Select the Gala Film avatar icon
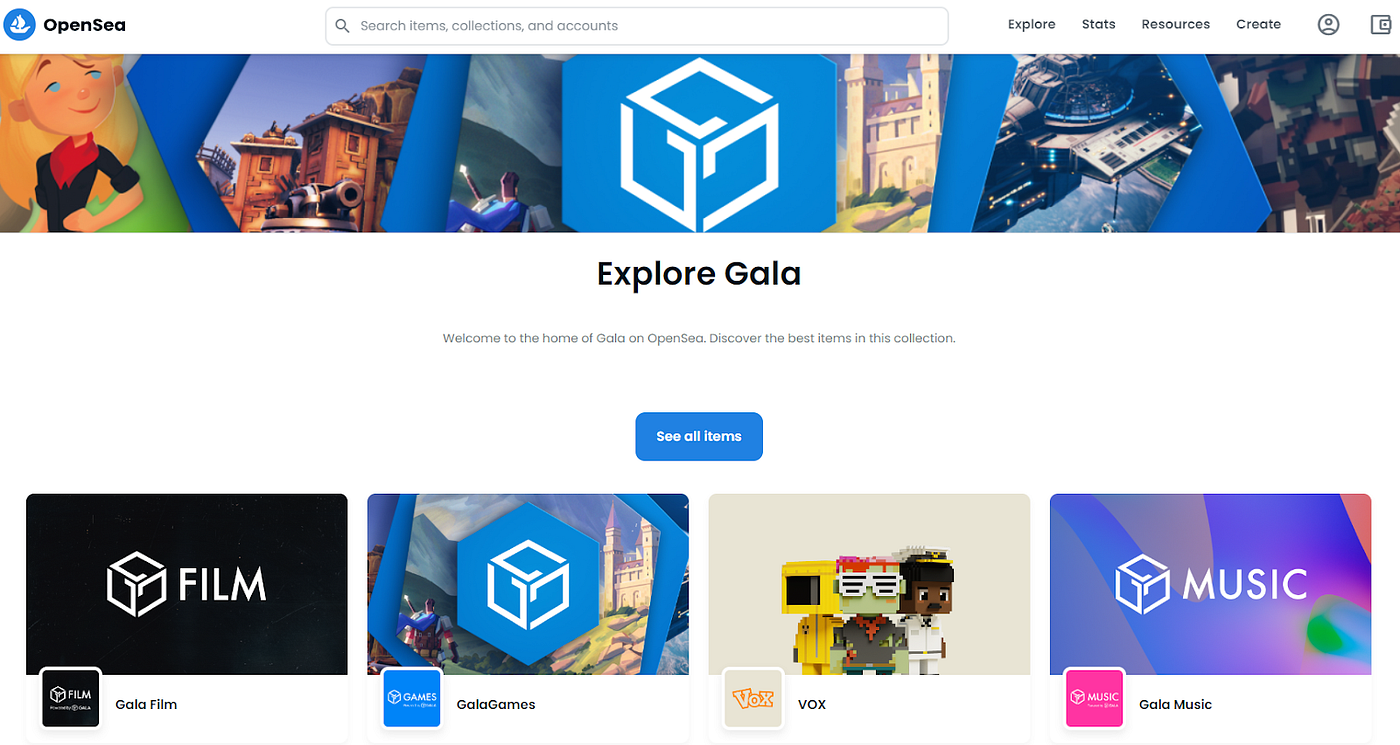The width and height of the screenshot is (1400, 745). pos(71,698)
